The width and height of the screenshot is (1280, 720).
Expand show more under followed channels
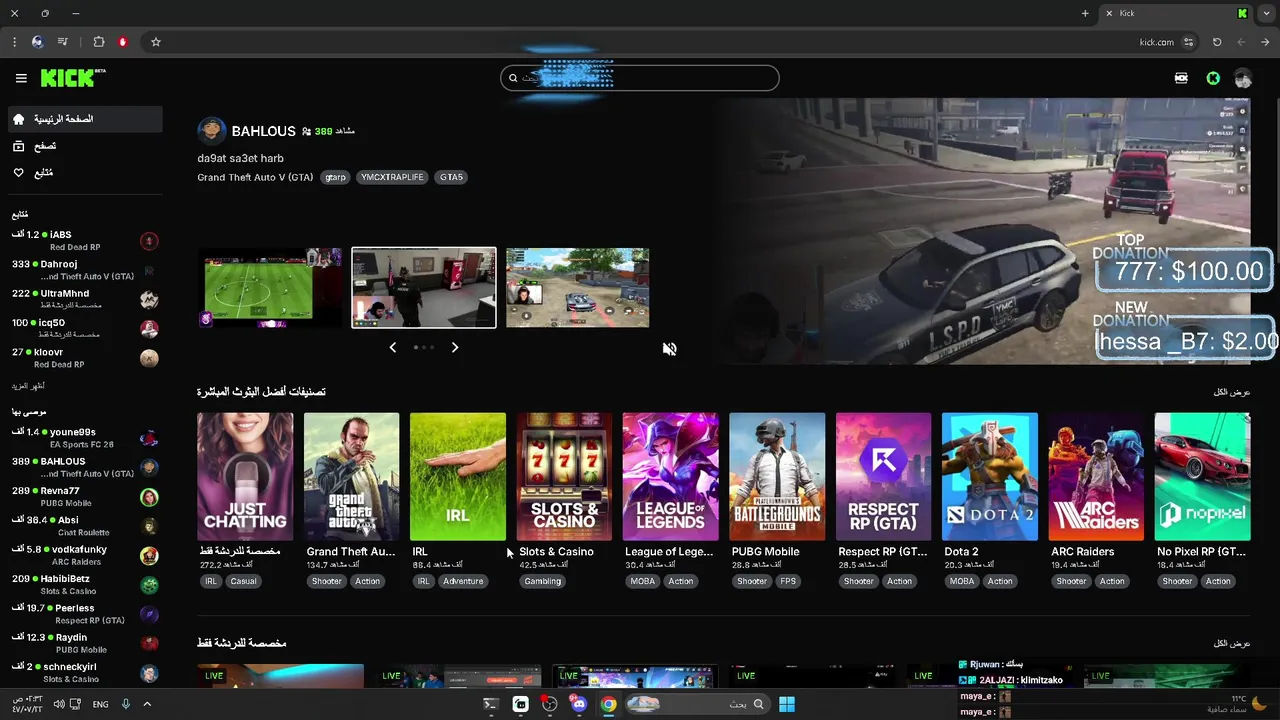point(28,386)
